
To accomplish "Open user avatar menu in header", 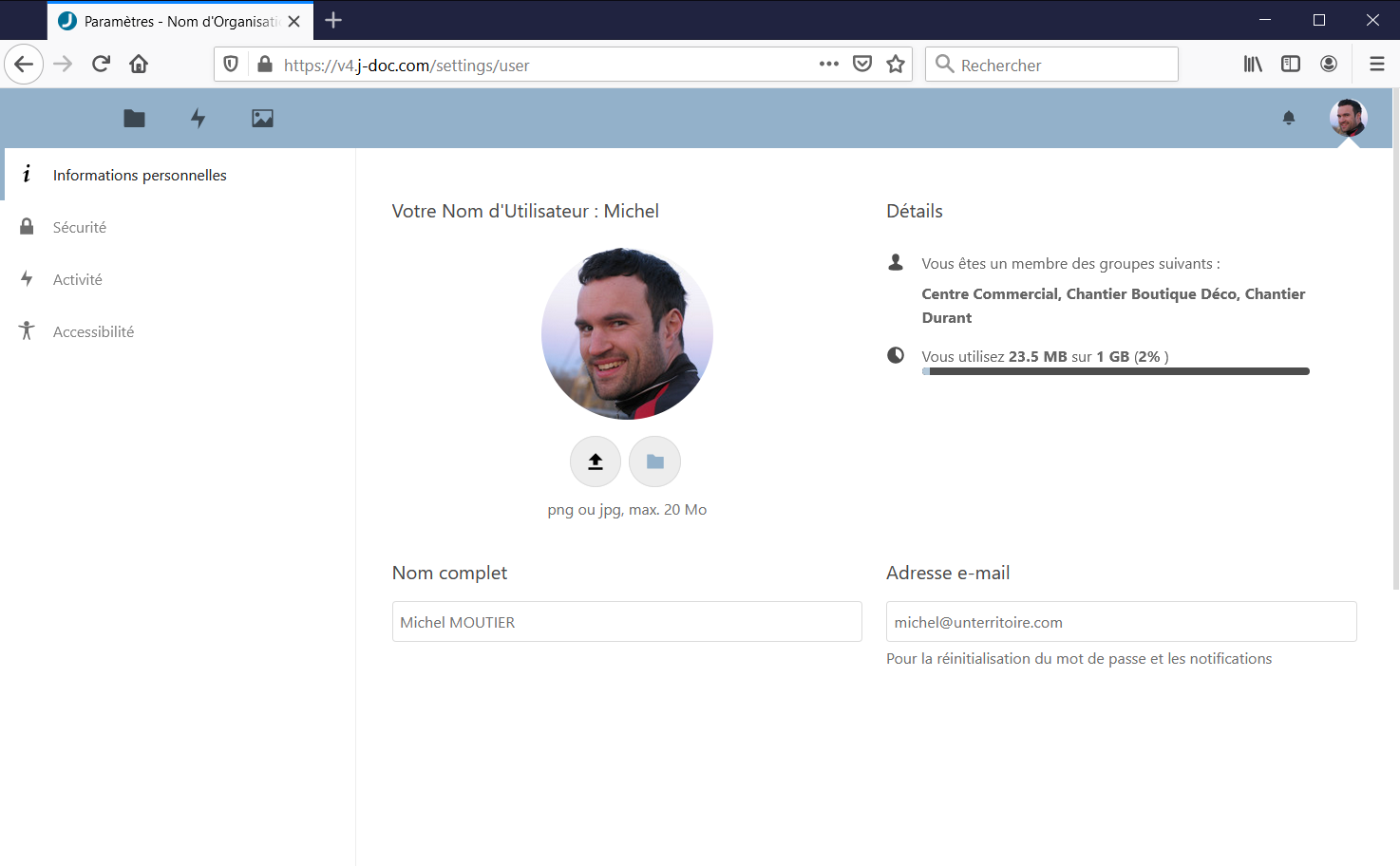I will click(1348, 118).
